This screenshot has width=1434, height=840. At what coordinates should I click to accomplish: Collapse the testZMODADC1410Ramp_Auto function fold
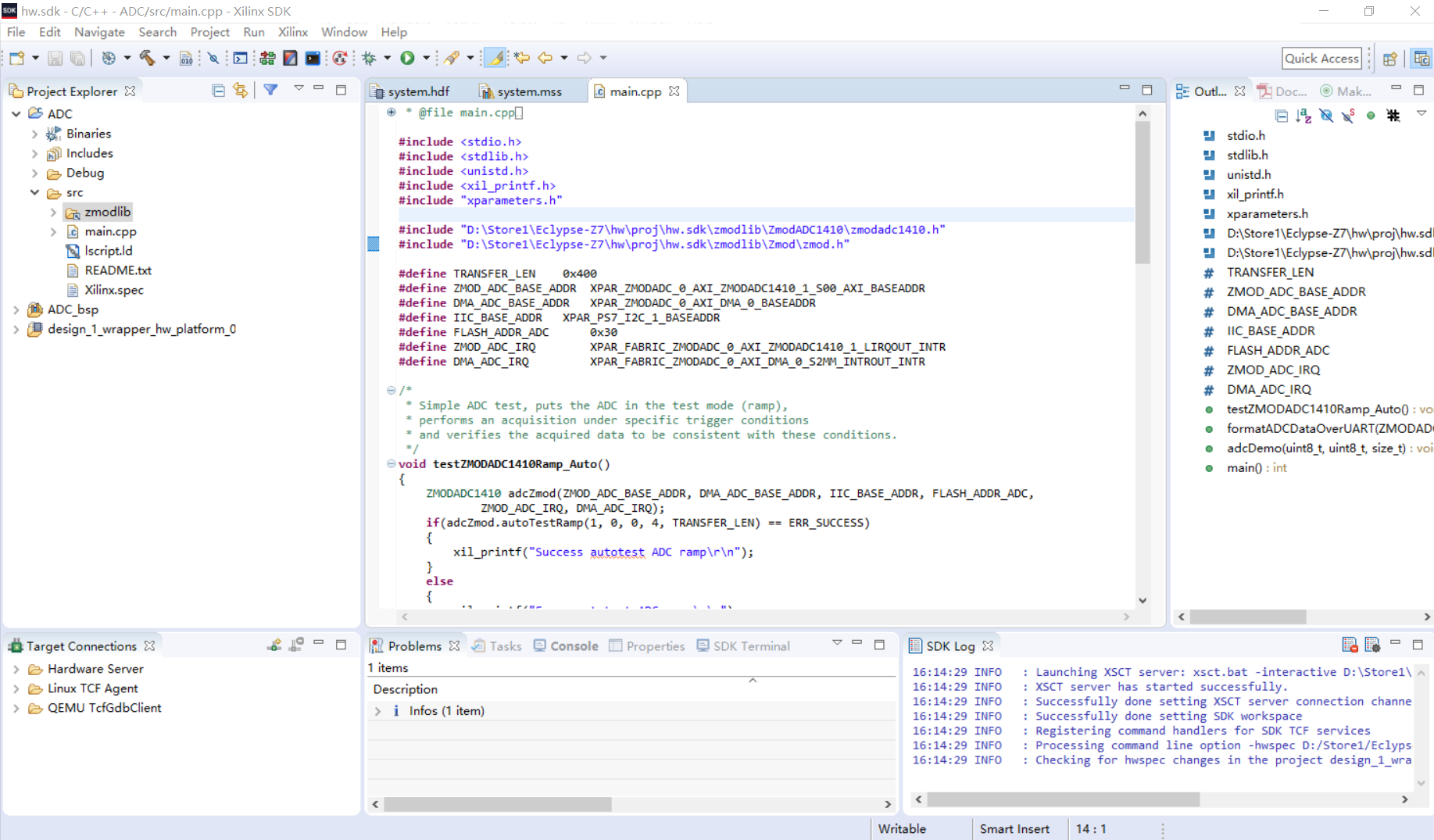[391, 463]
